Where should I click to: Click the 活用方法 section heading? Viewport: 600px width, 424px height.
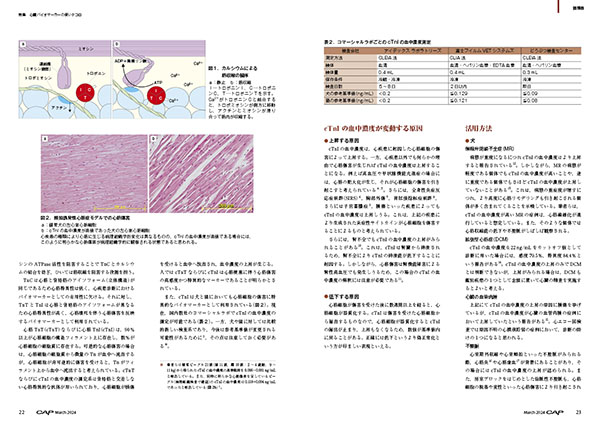point(478,129)
